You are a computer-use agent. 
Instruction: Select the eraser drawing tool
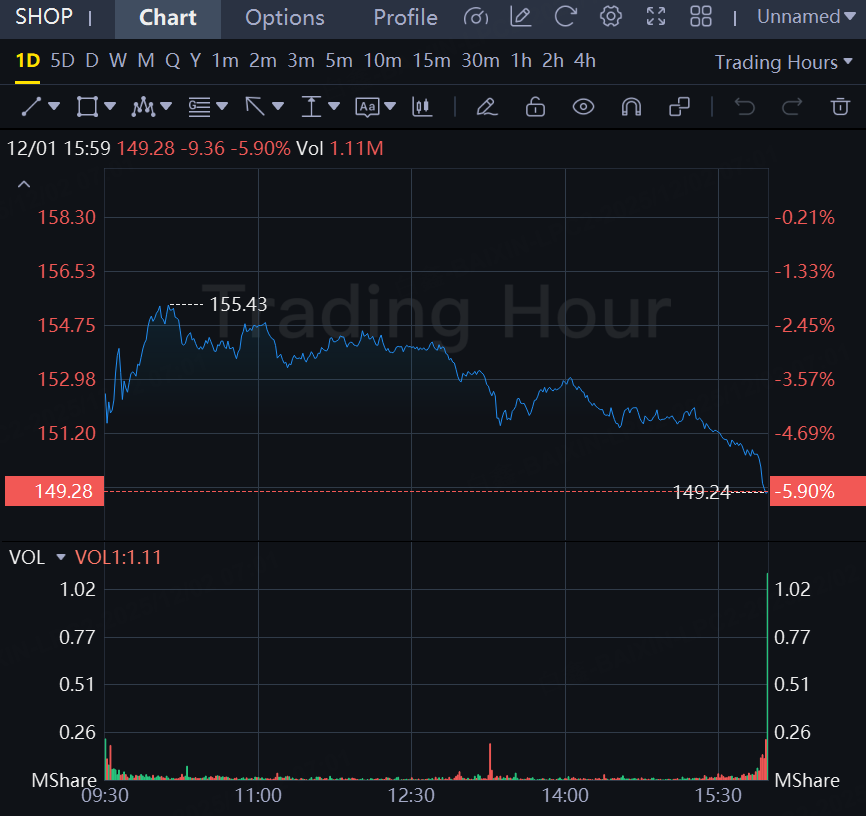tap(487, 106)
